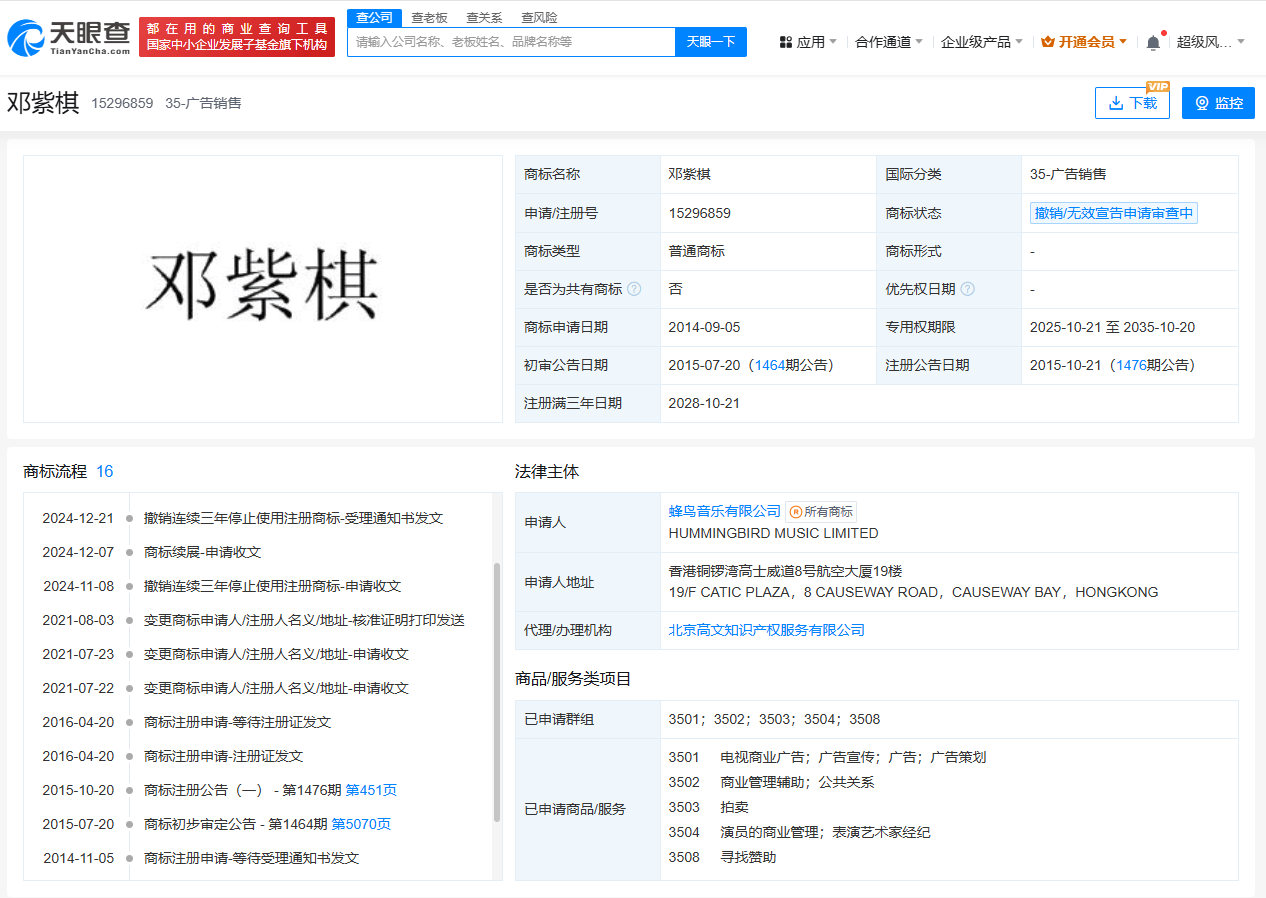The image size is (1266, 898).
Task: Open the 蜂鸟音乐有限公司 applicant link
Action: (725, 511)
